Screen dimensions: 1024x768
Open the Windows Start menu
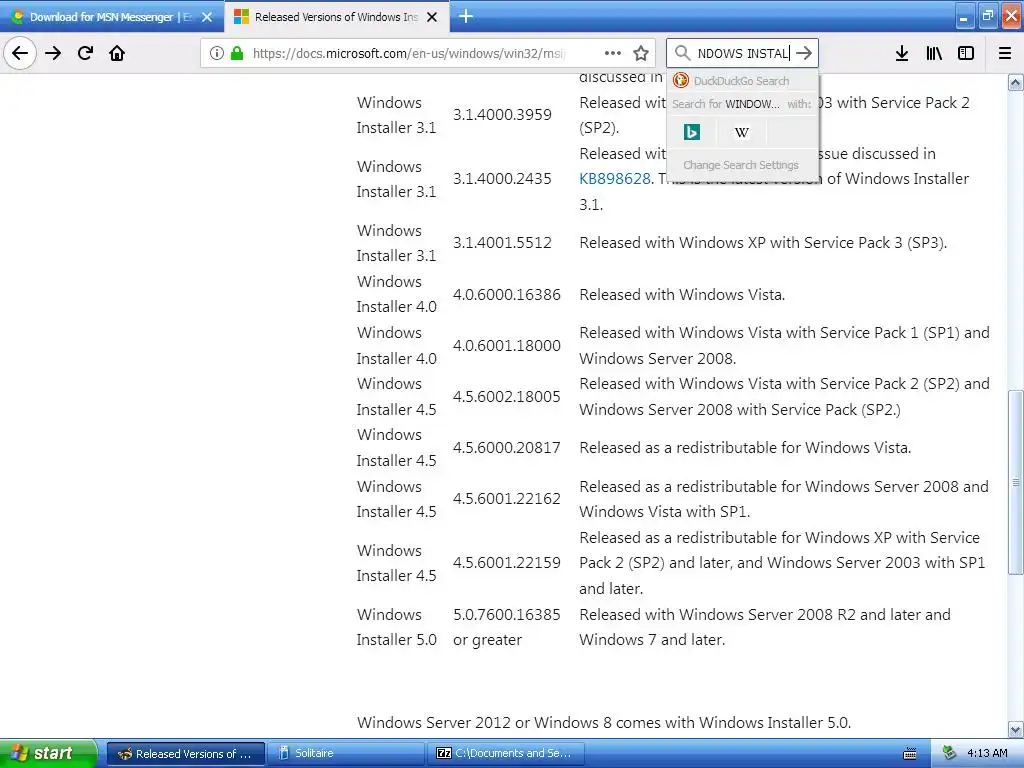(48, 753)
